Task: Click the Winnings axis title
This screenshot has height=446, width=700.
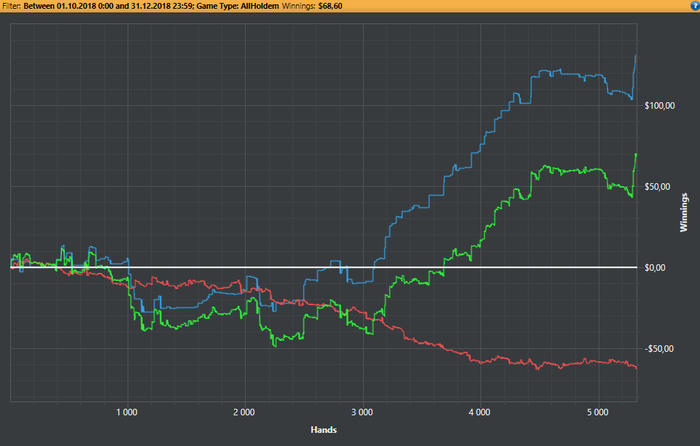Action: pos(684,213)
